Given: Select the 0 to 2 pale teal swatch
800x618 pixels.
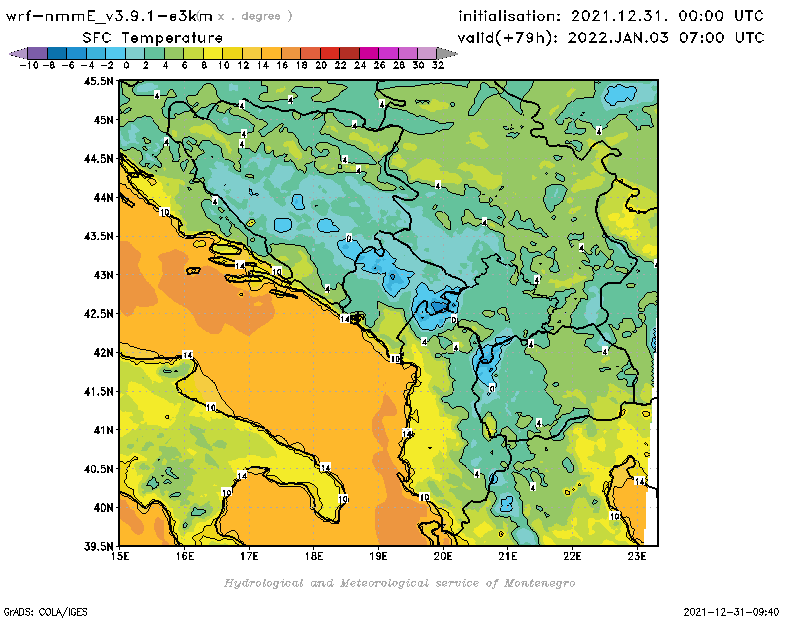Looking at the screenshot, I should coord(135,53).
